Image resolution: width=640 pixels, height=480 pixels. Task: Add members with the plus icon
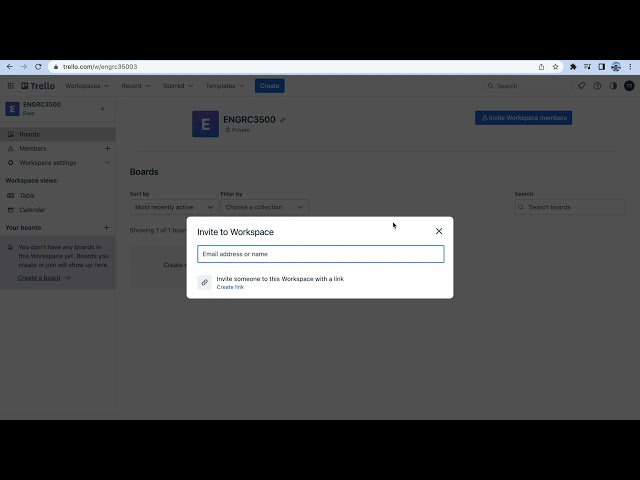tap(107, 149)
